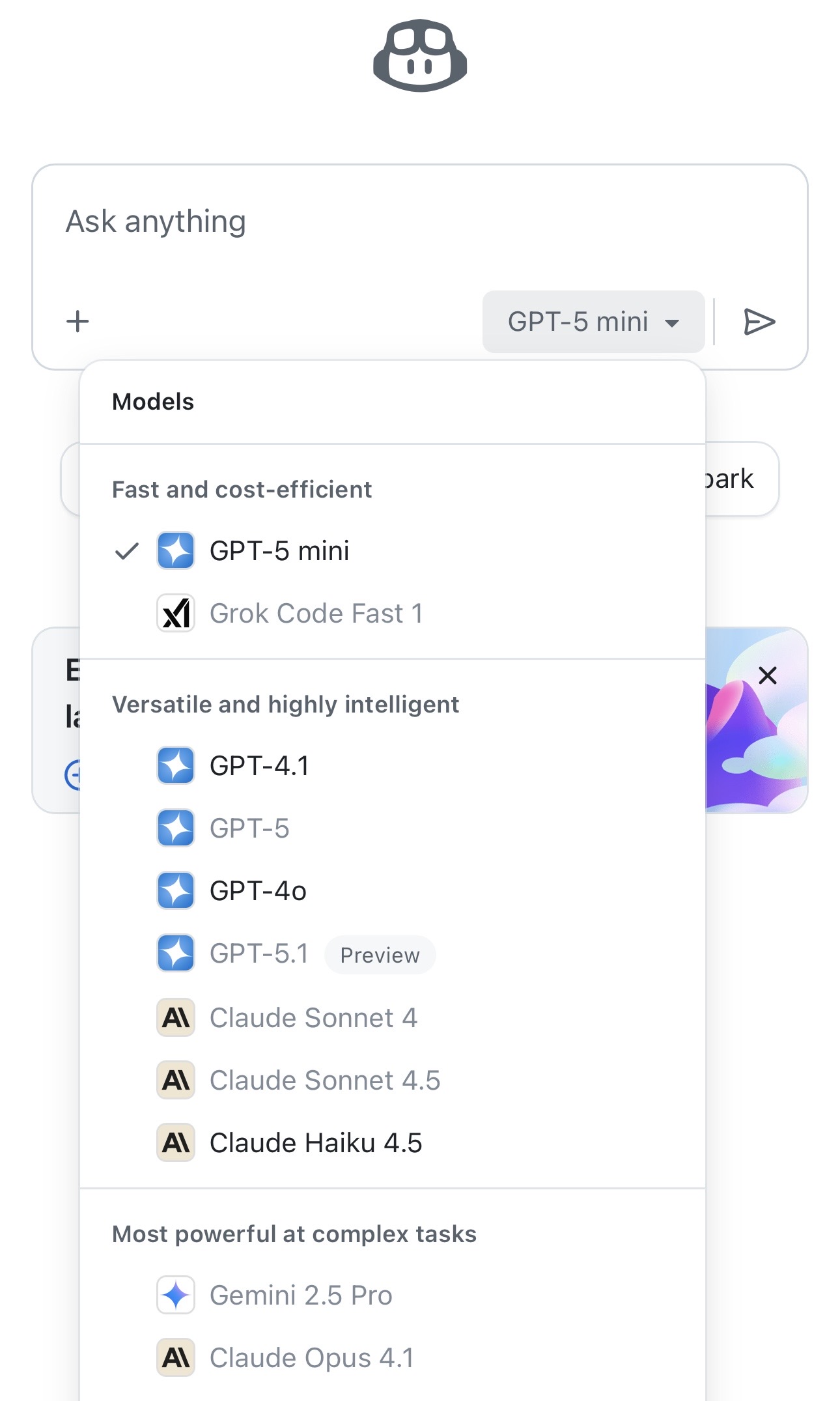Screen dimensions: 840x1401
Task: Click the Gemini star icon
Action: point(176,1295)
